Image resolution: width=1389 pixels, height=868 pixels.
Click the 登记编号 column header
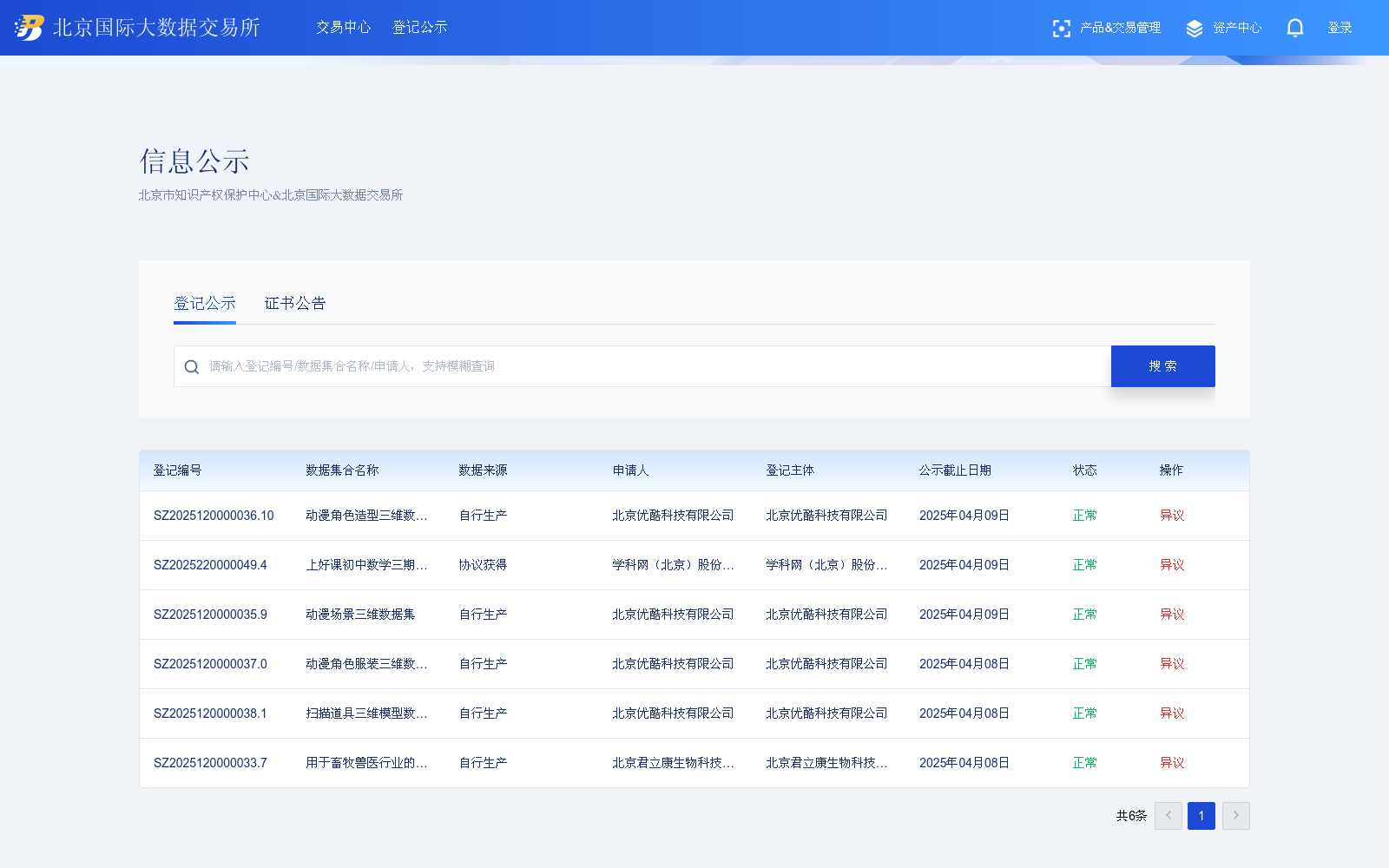[177, 470]
